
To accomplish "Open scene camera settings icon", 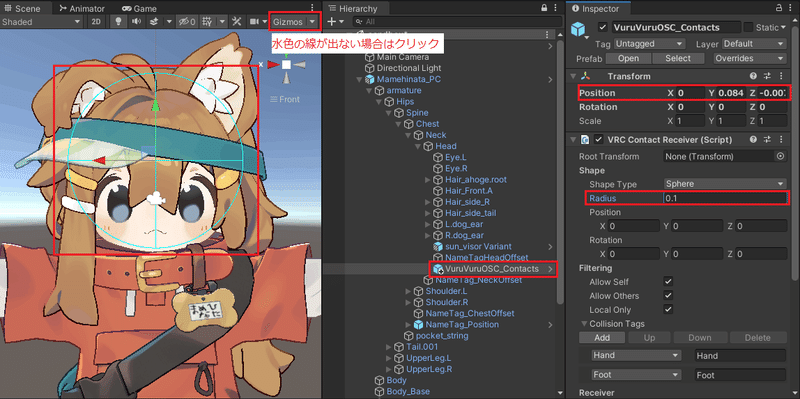I will (254, 21).
